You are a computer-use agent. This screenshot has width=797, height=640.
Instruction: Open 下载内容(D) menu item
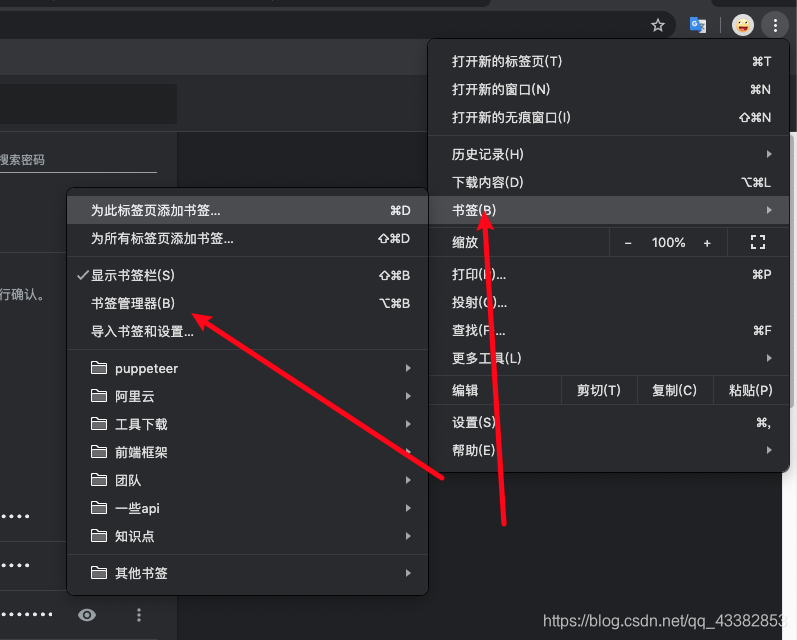[609, 182]
